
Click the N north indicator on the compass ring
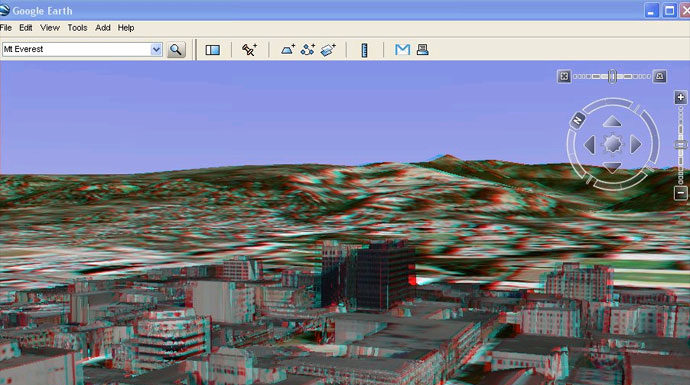coord(577,119)
